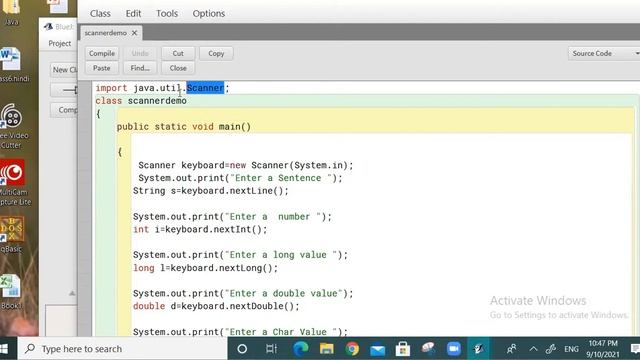The height and width of the screenshot is (360, 640).
Task: Open Zoom from taskbar
Action: (453, 349)
